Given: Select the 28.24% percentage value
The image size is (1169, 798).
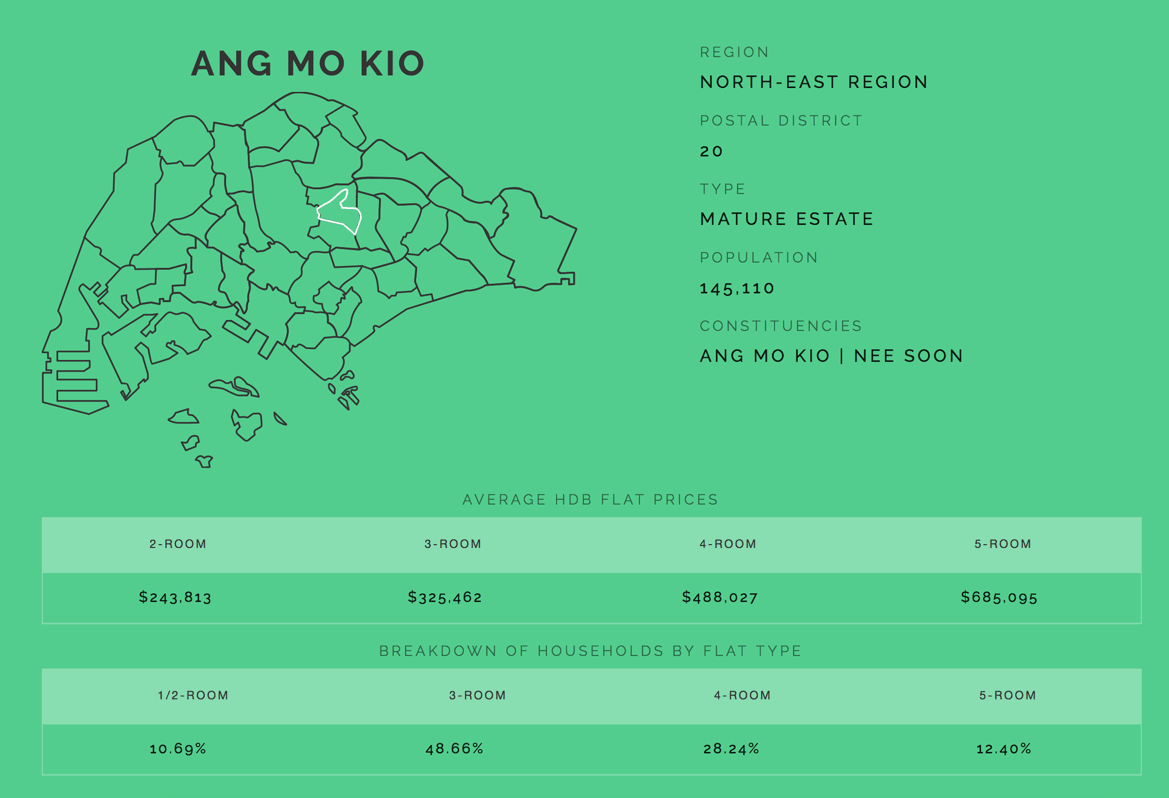Looking at the screenshot, I should 731,748.
